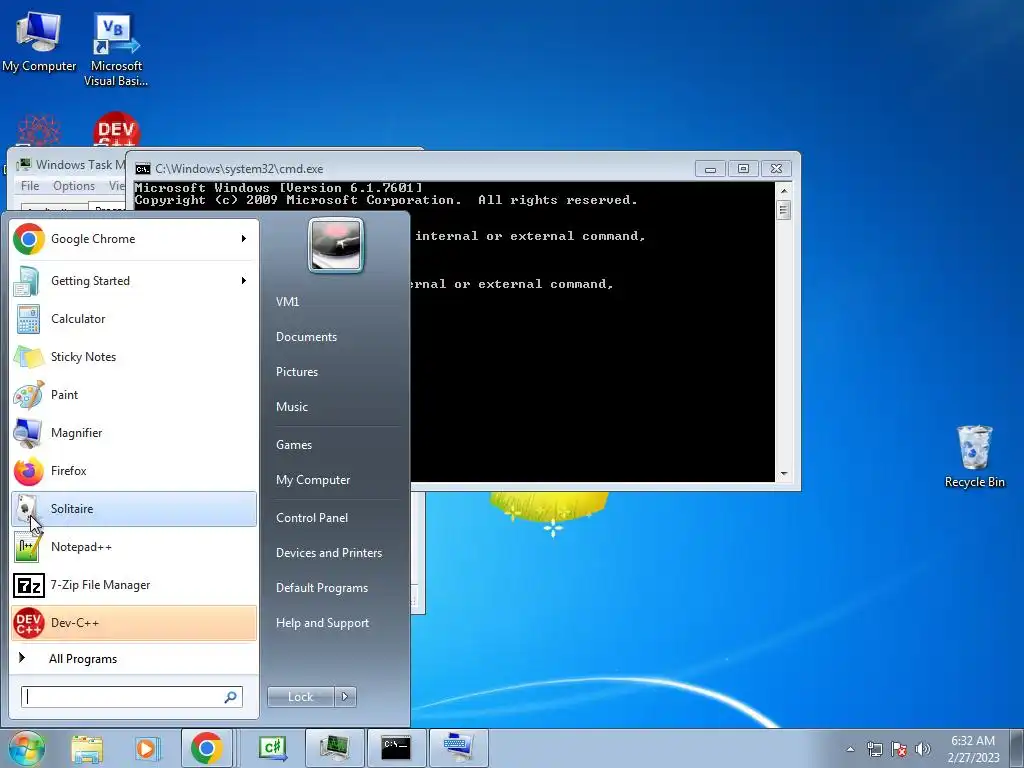Expand Google Chrome jump list arrow
The width and height of the screenshot is (1024, 768).
point(244,239)
